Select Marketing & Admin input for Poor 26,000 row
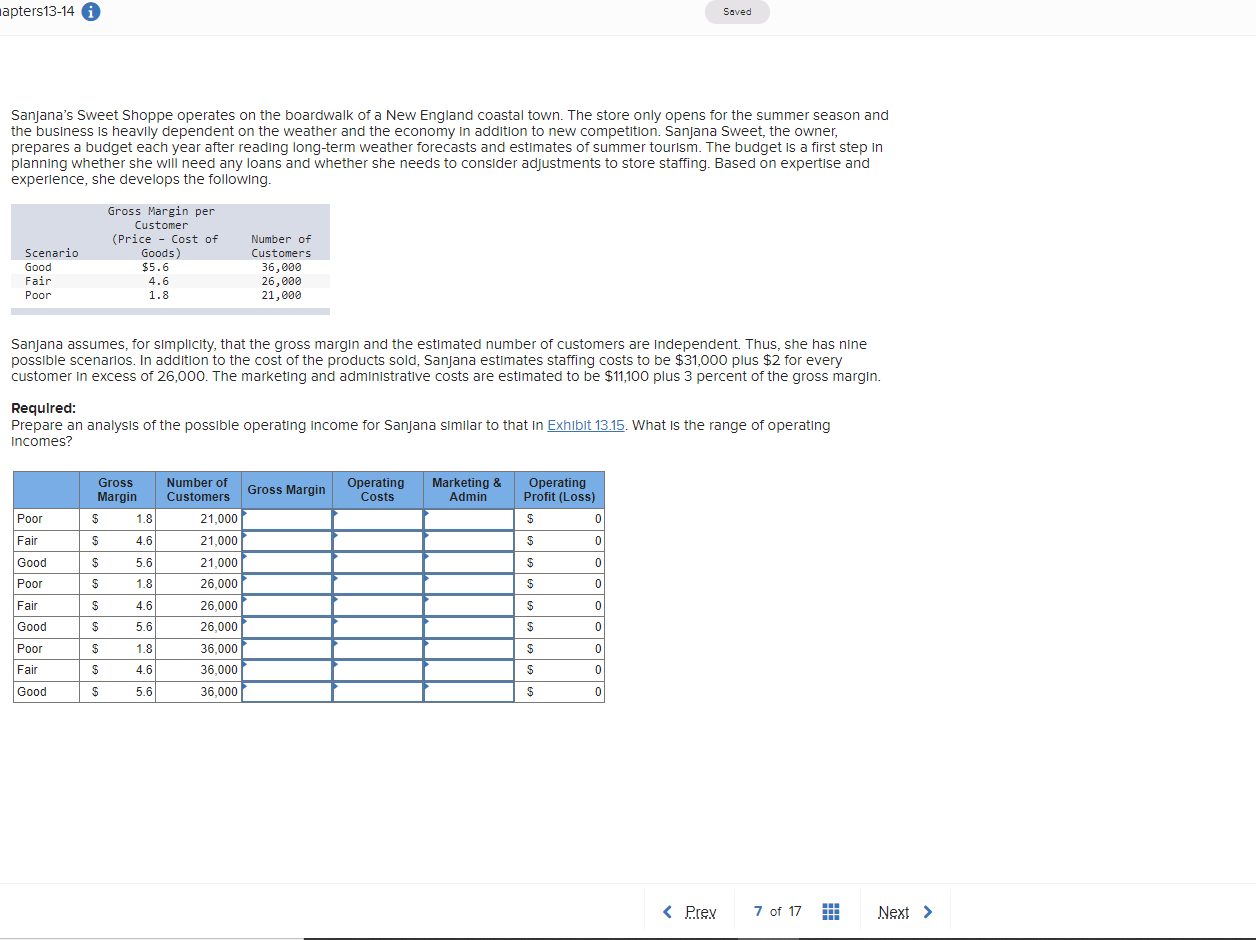The height and width of the screenshot is (940, 1256). 468,584
